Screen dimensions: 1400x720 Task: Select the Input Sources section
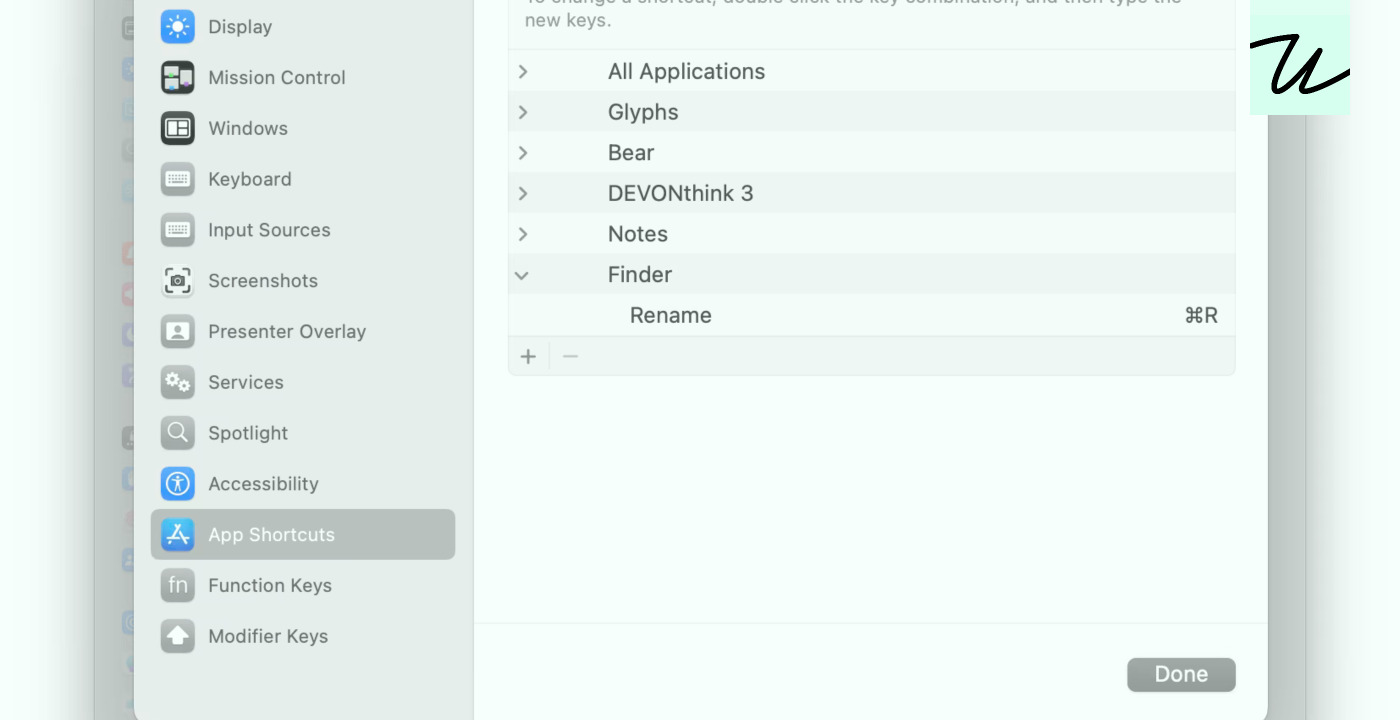[x=303, y=230]
